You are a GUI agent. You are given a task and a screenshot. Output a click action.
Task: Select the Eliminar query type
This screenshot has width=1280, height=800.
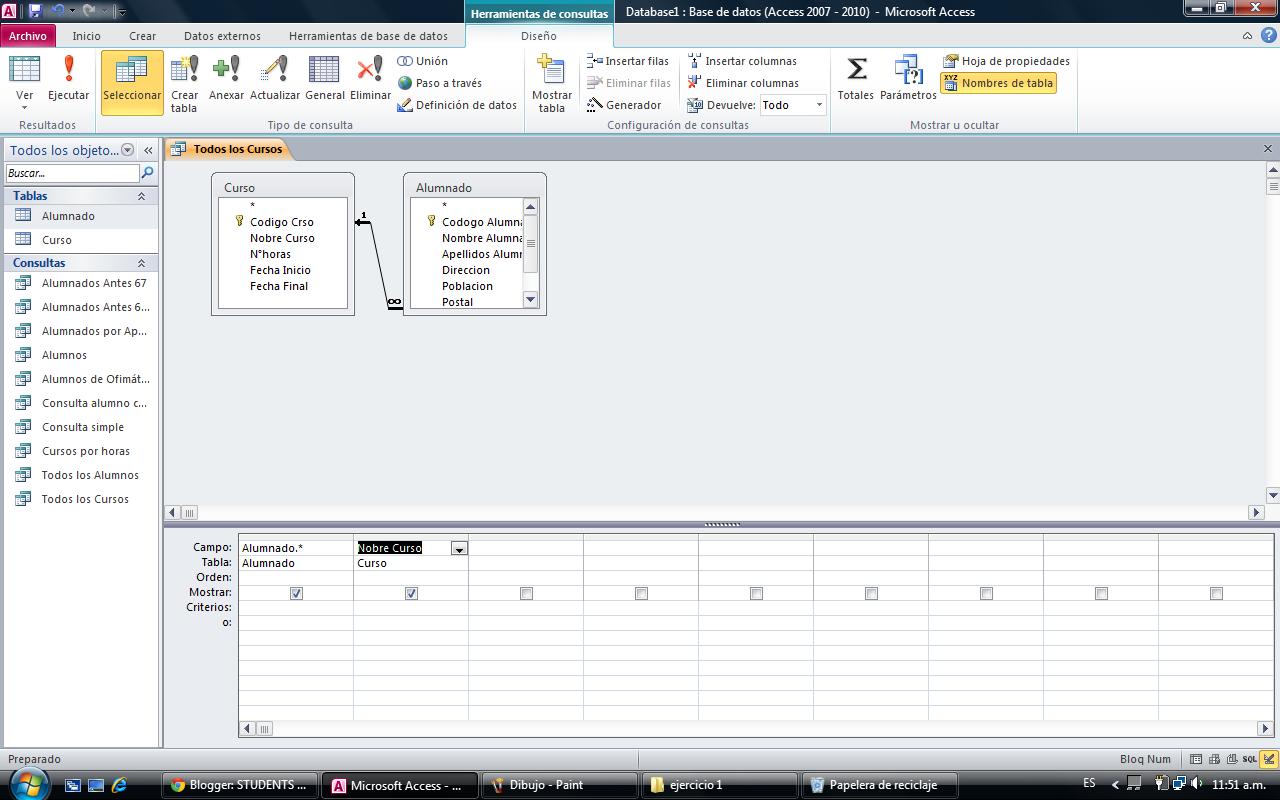pos(370,78)
